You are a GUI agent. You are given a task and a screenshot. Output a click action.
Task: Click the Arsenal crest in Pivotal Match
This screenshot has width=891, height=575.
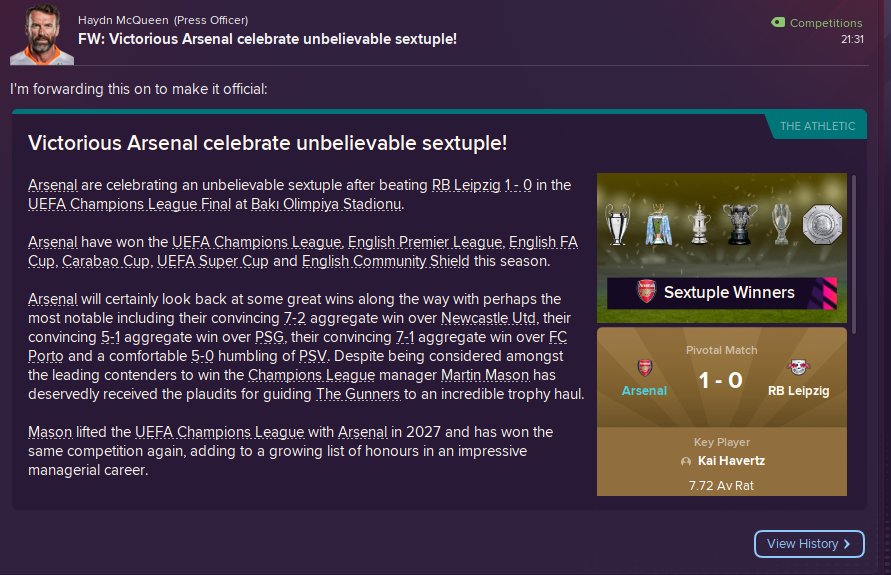(644, 367)
